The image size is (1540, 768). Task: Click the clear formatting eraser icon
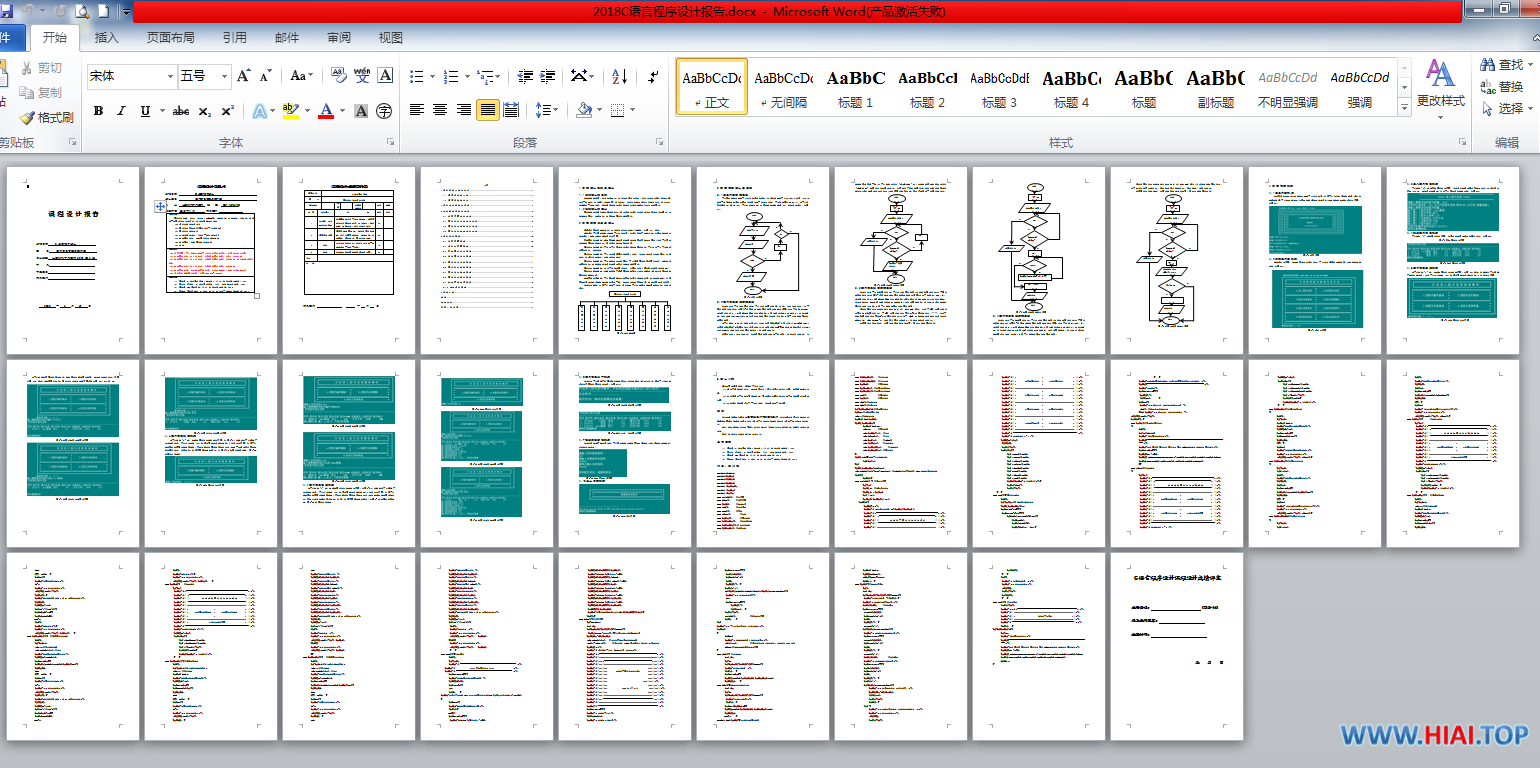tap(338, 76)
